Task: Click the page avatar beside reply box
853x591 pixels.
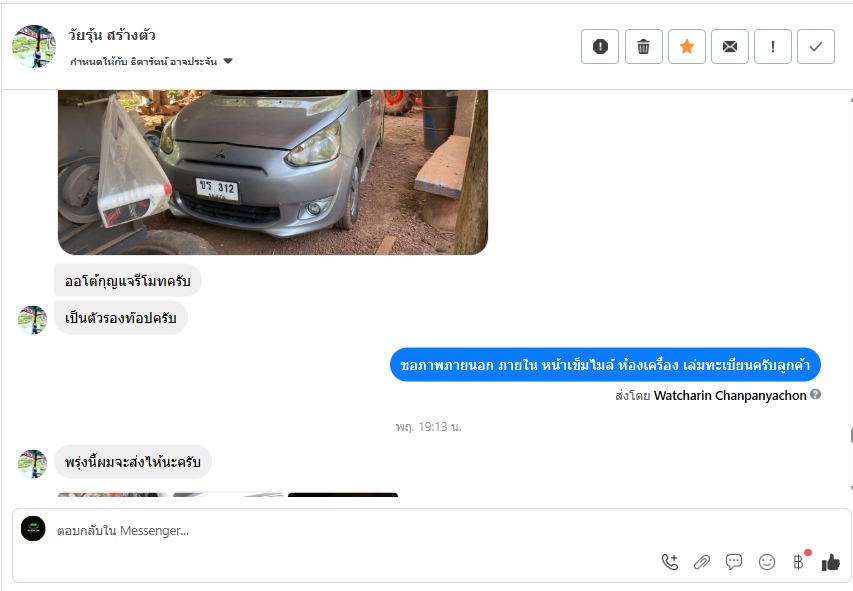Action: (33, 528)
